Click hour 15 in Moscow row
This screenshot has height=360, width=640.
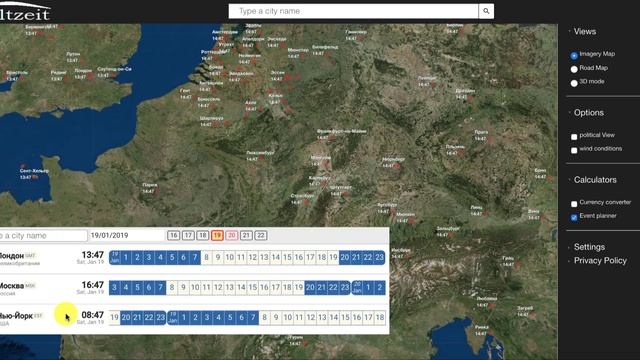pyautogui.click(x=253, y=287)
